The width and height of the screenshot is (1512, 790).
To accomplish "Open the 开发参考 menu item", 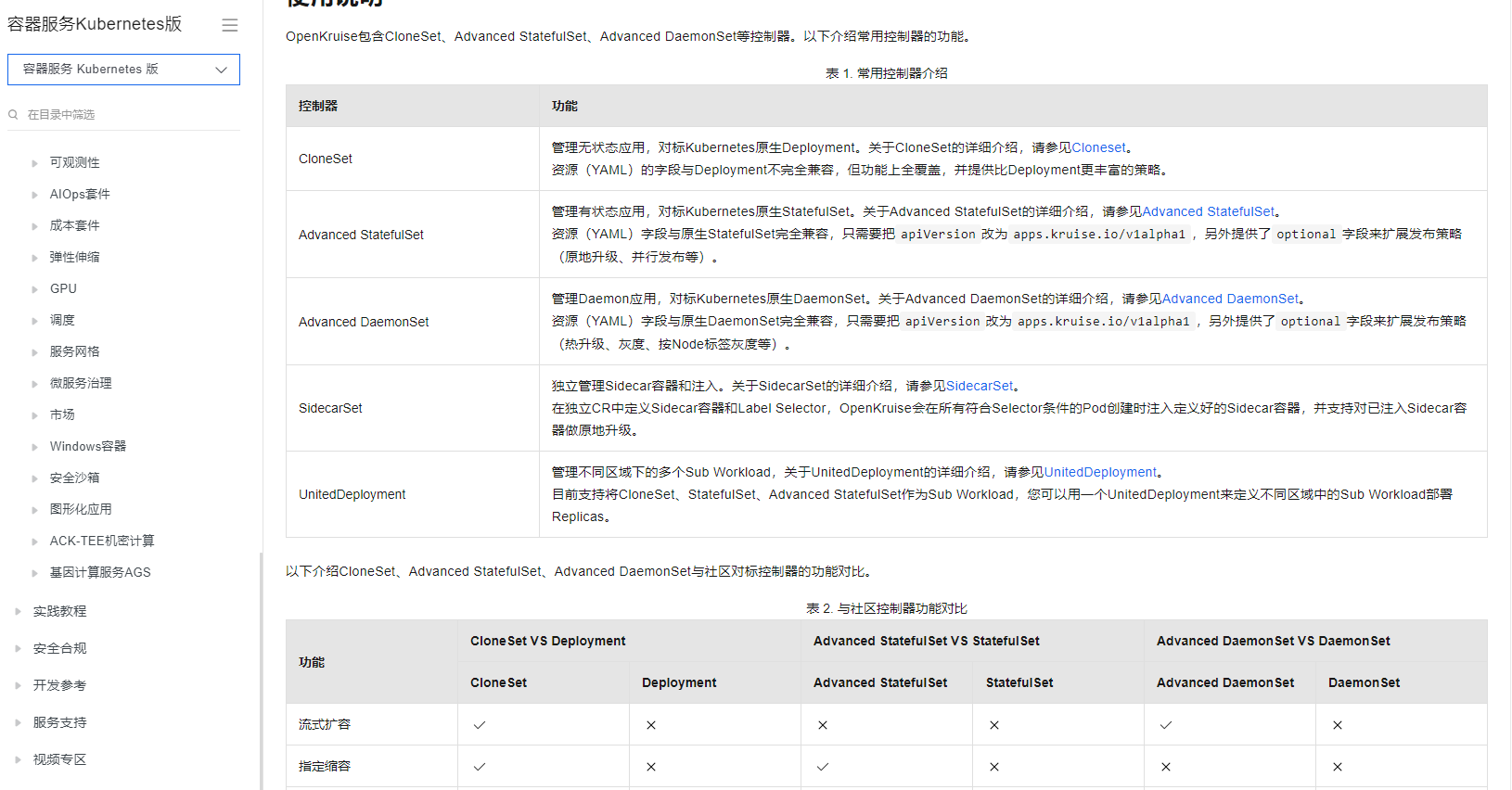I will pos(59,685).
